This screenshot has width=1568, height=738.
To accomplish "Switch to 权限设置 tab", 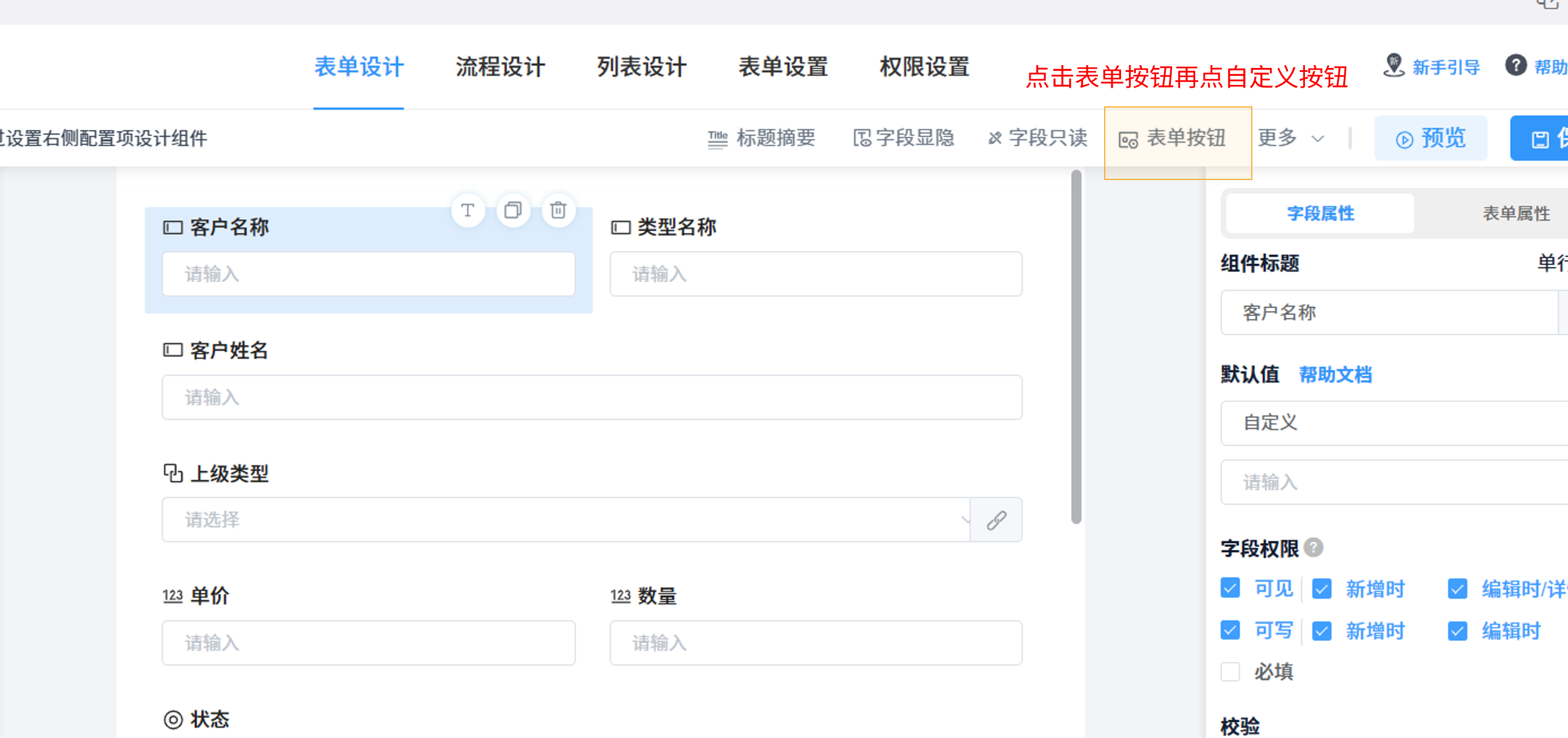I will [924, 67].
